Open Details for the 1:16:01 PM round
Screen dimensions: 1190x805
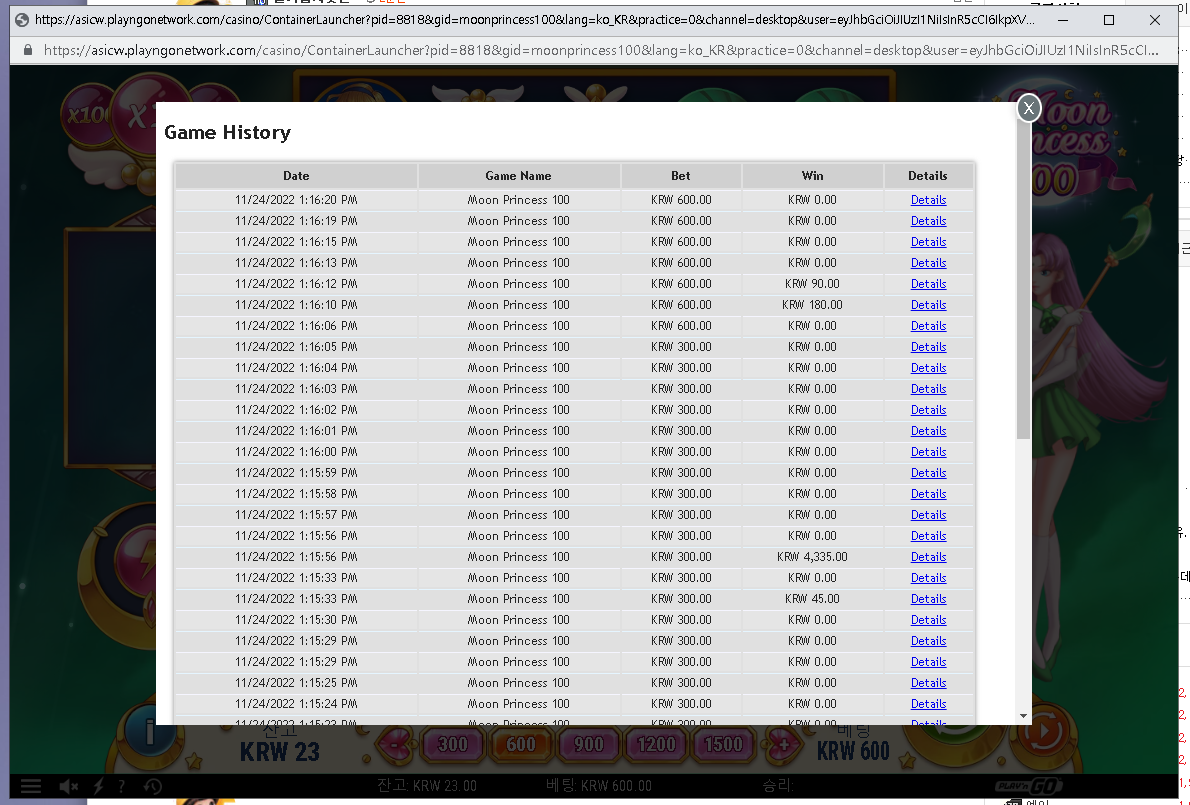[x=928, y=430]
